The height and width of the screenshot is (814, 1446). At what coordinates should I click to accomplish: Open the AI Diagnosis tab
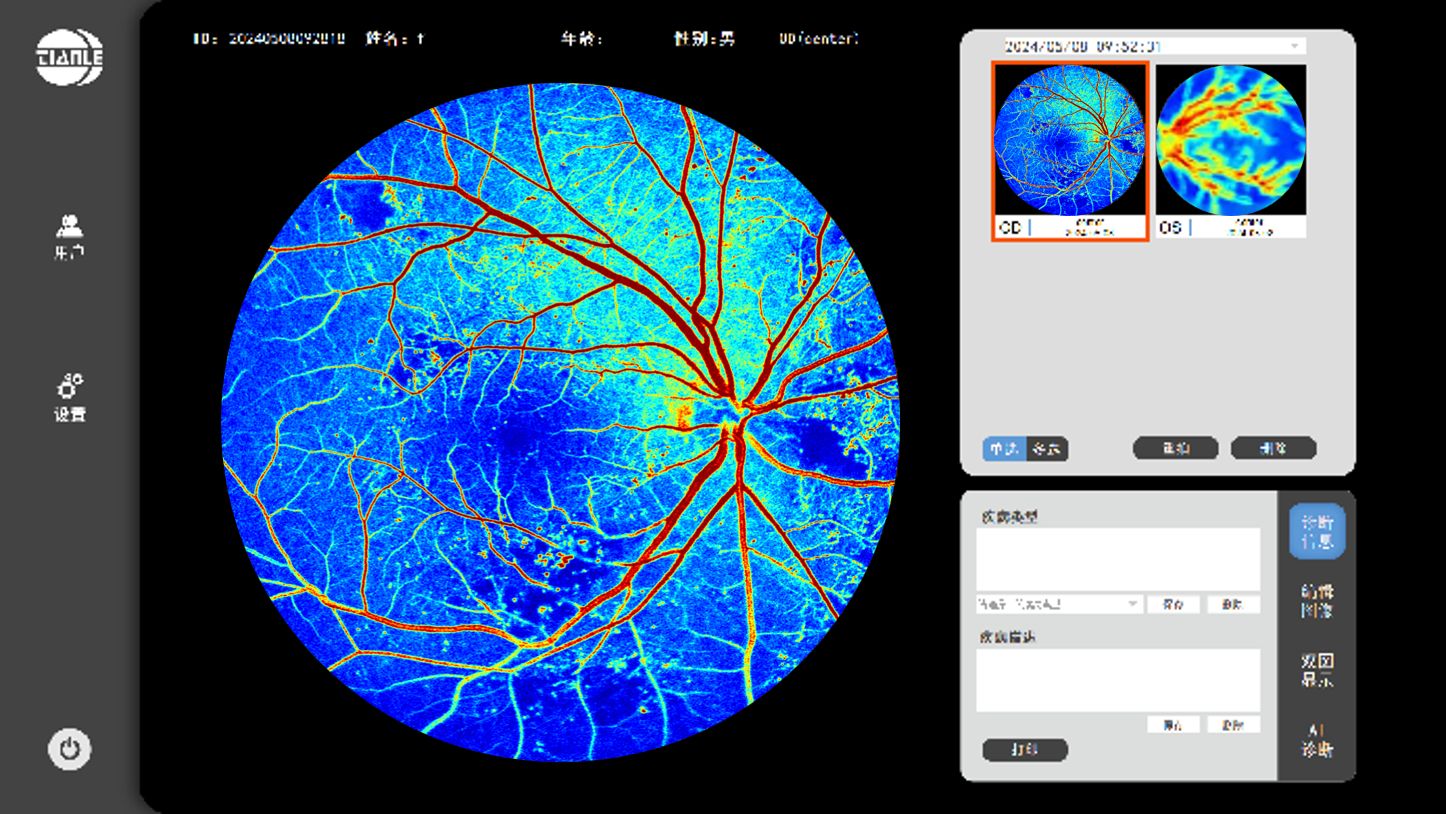point(1316,740)
